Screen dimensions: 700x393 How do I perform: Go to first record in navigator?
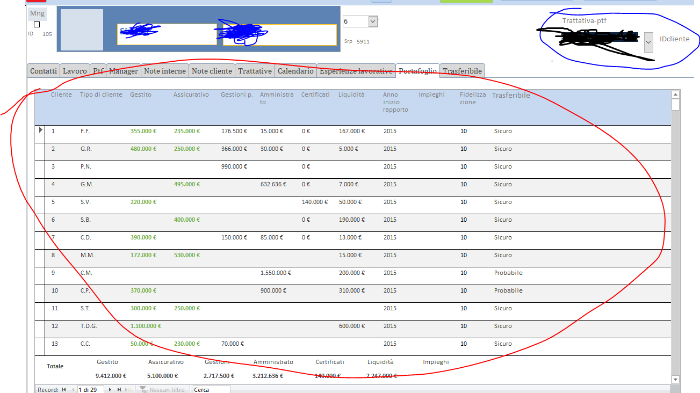click(x=64, y=389)
